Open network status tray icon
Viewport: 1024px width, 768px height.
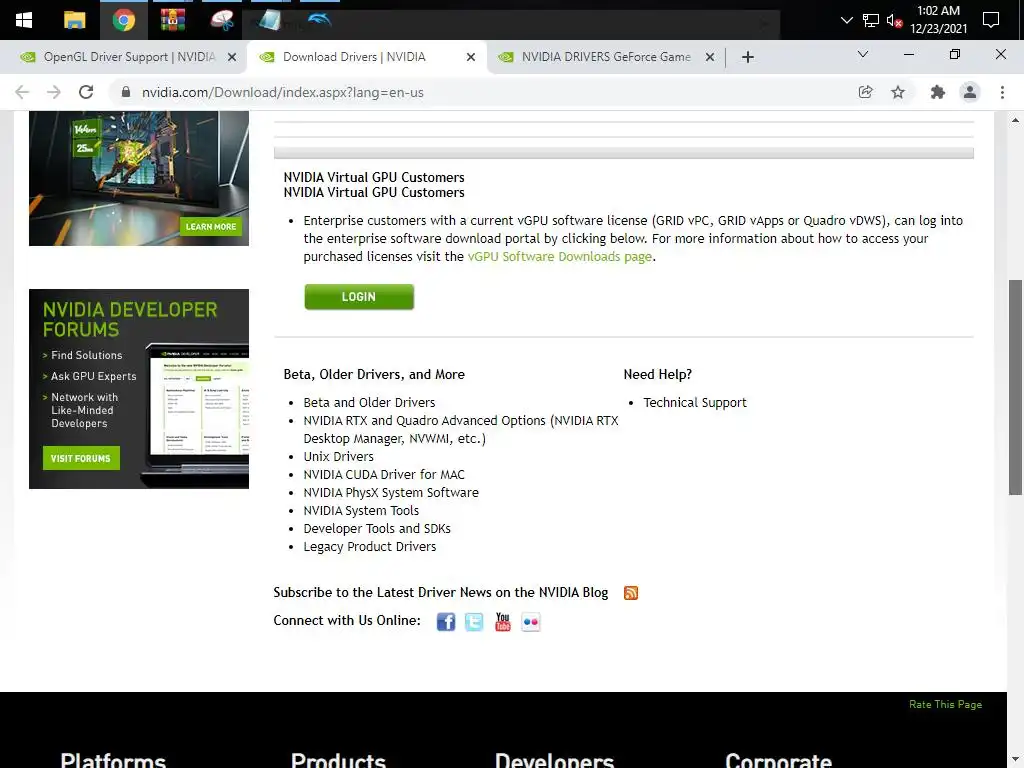point(871,20)
